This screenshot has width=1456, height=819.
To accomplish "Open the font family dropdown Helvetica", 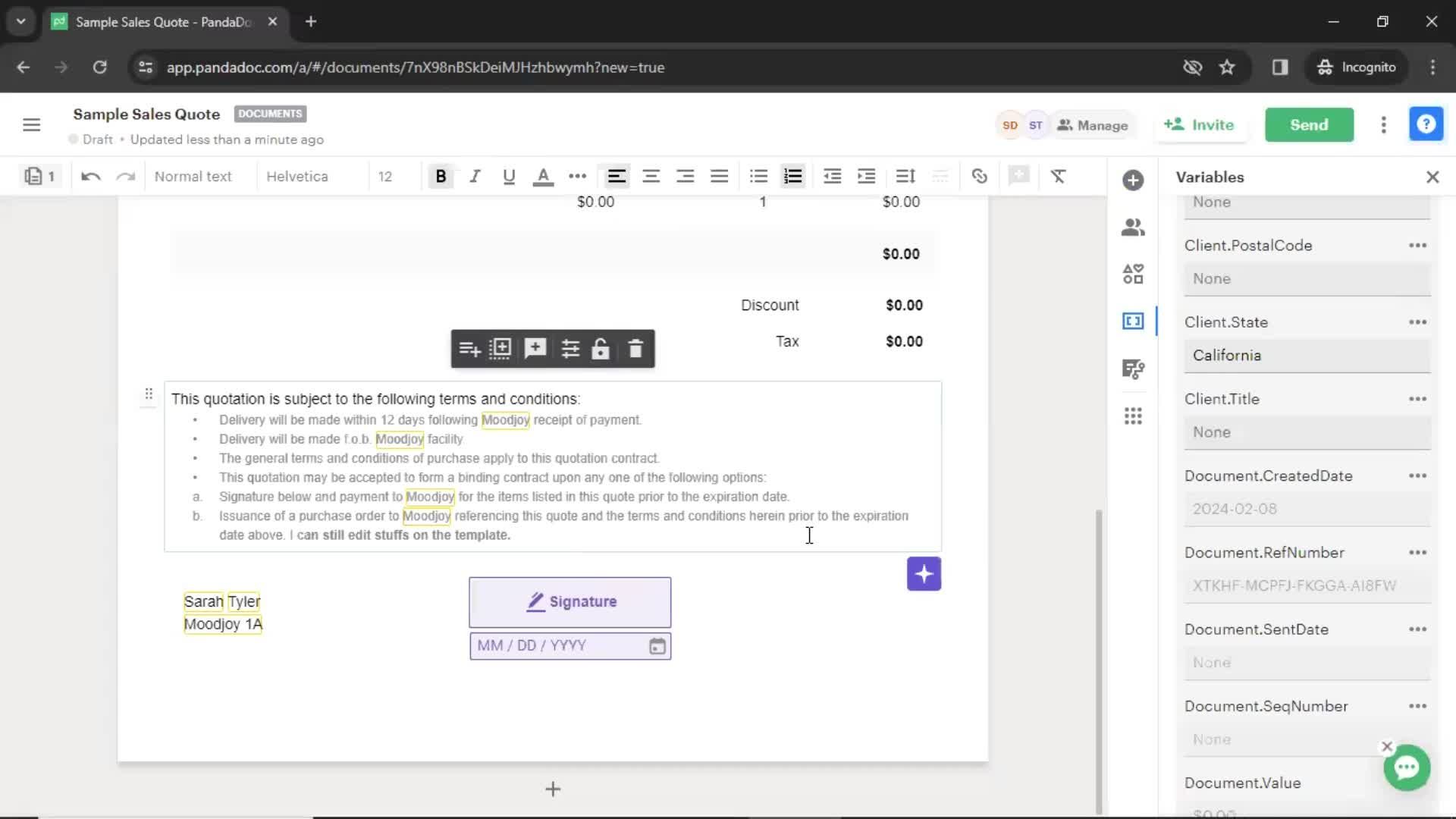I will point(298,176).
